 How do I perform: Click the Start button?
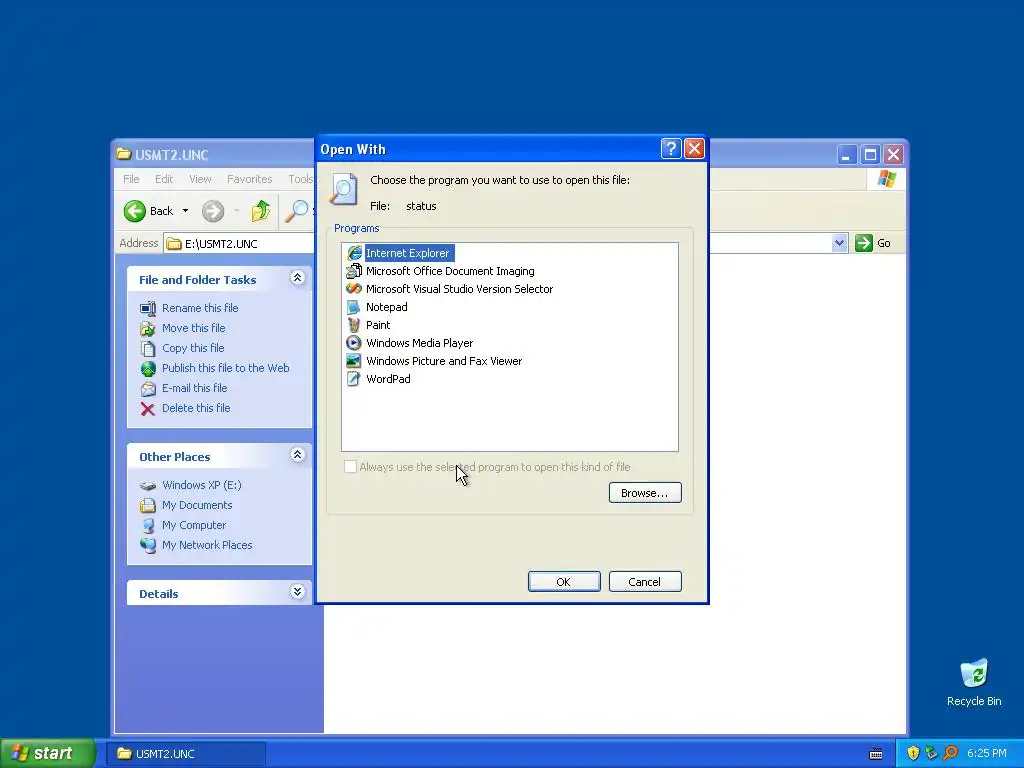(x=48, y=753)
